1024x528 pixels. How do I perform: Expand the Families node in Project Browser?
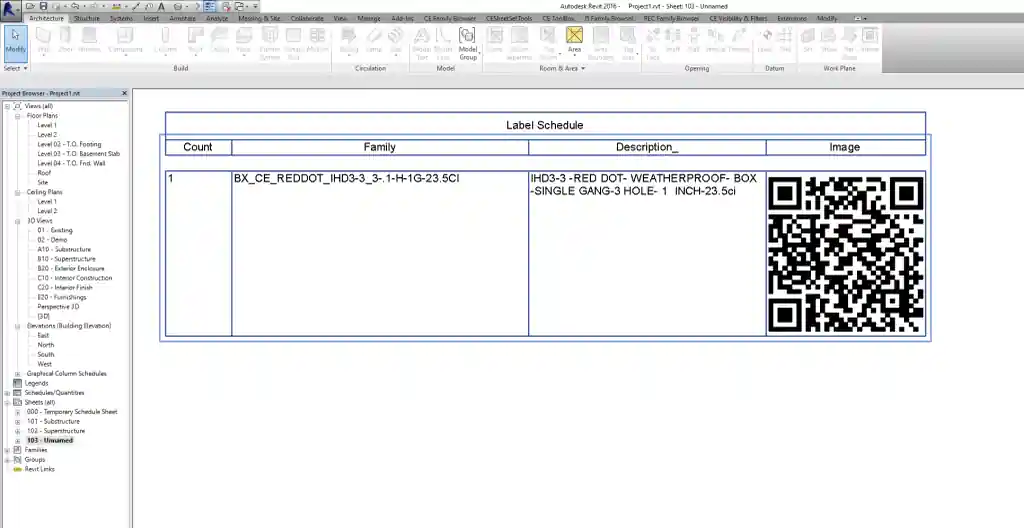coord(8,450)
